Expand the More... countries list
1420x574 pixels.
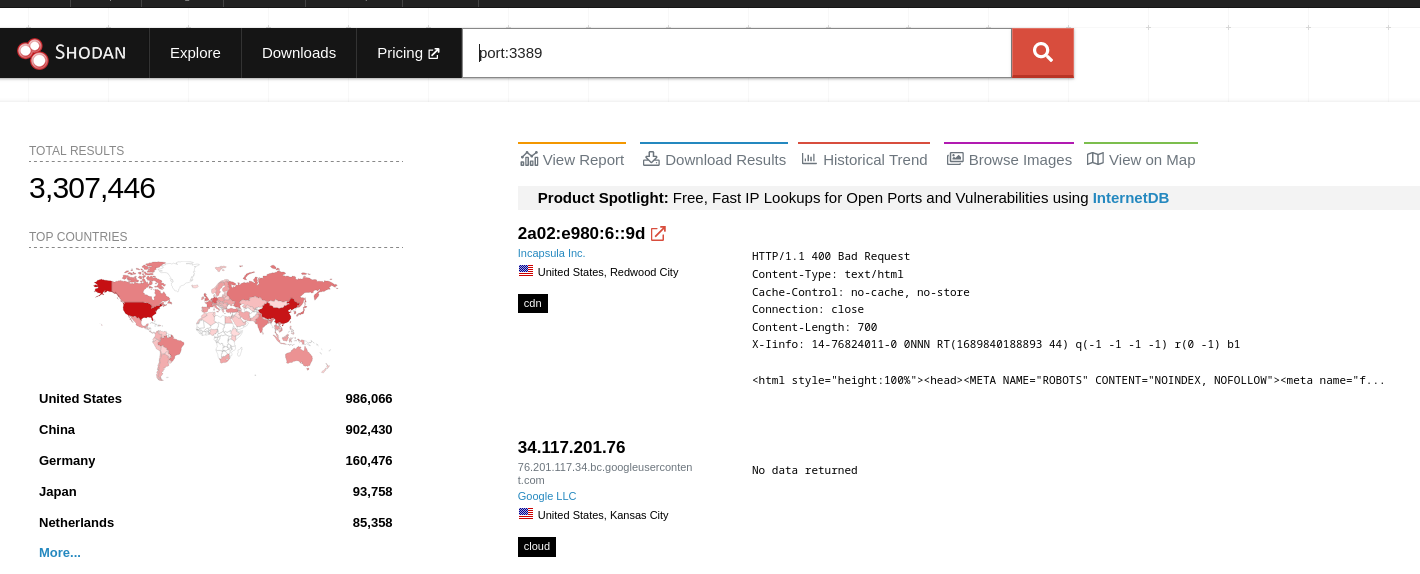(x=60, y=552)
